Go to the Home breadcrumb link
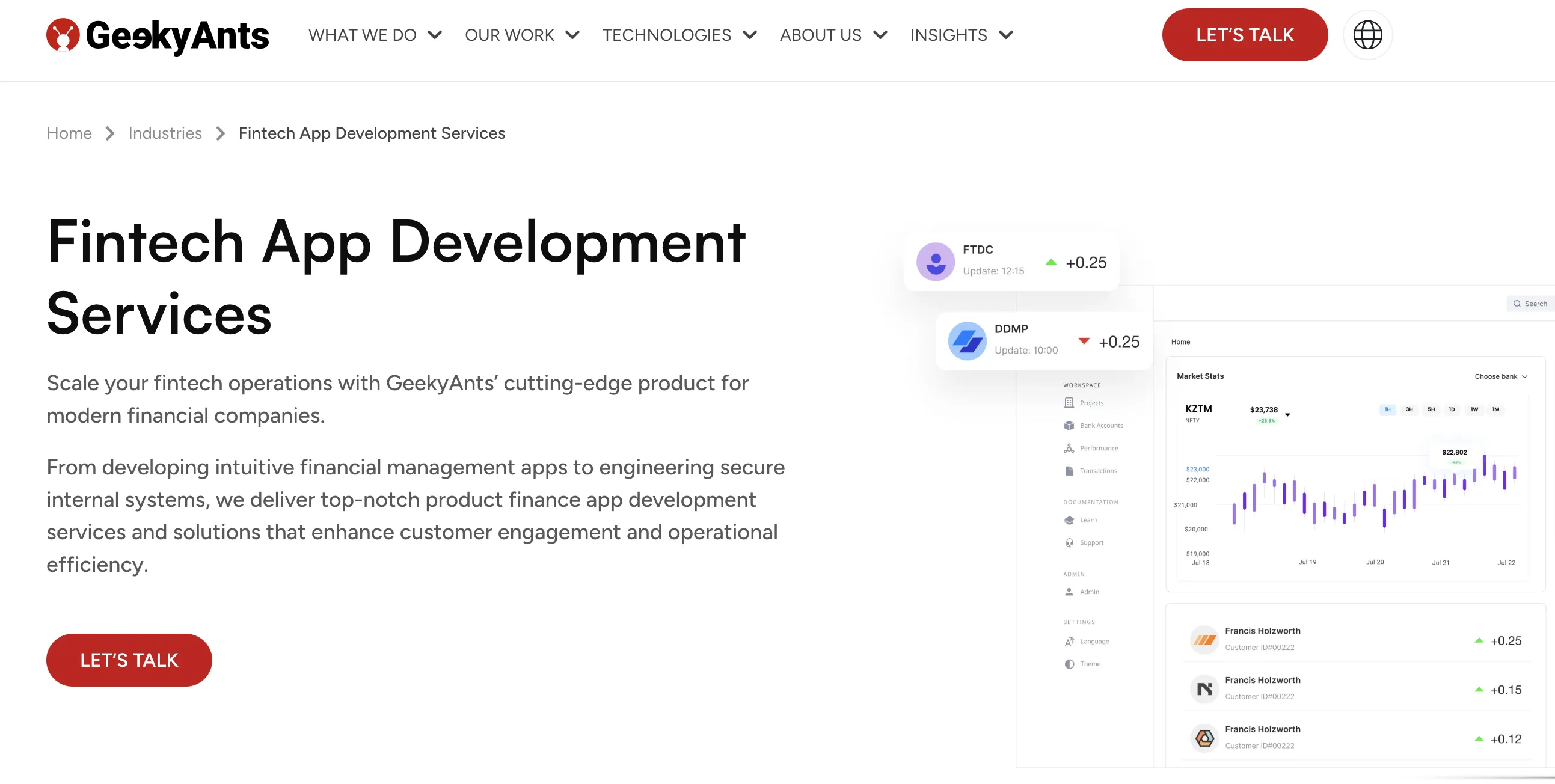Viewport: 1555px width, 784px height. (69, 133)
